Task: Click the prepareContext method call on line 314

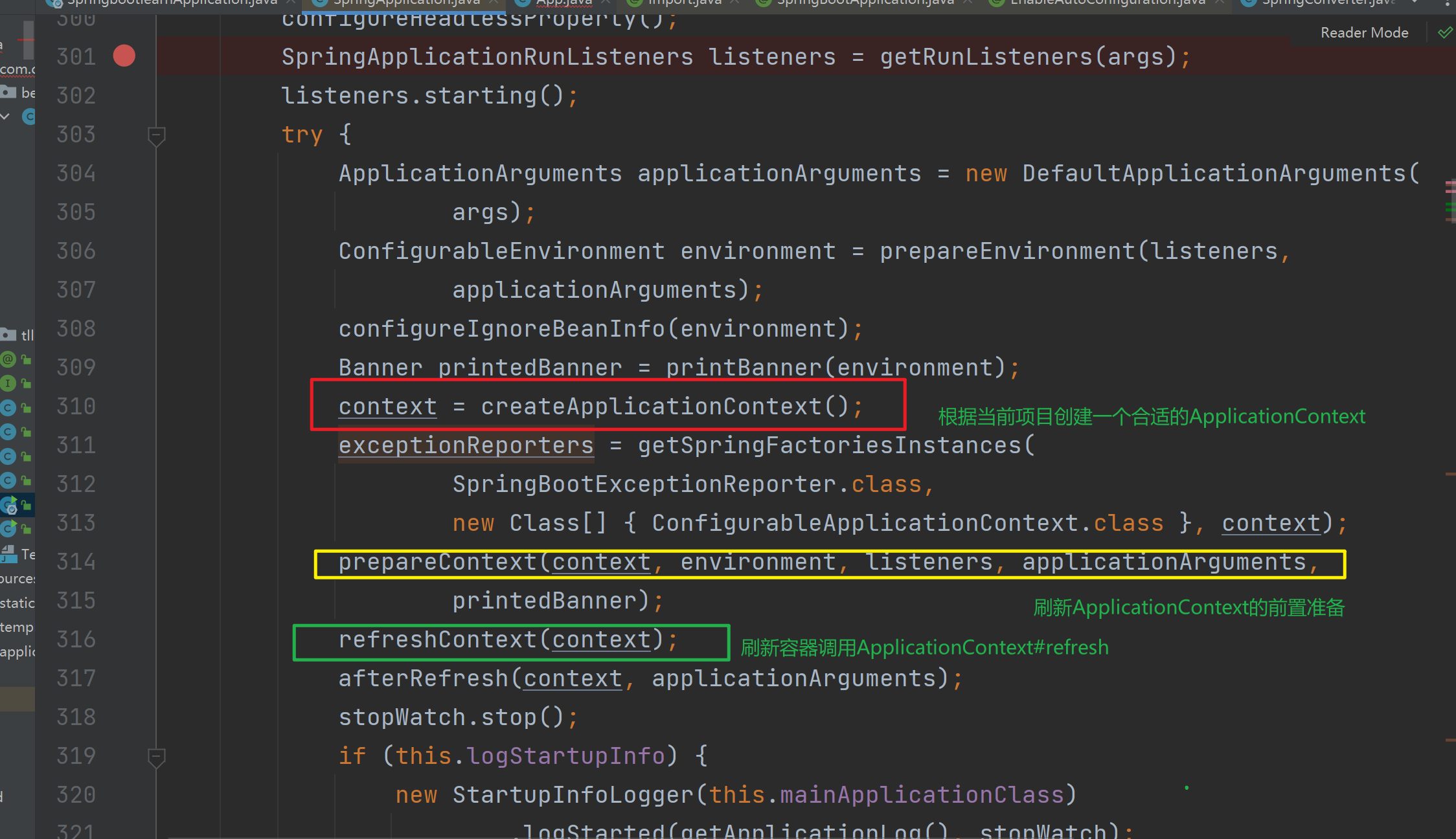Action: click(438, 562)
